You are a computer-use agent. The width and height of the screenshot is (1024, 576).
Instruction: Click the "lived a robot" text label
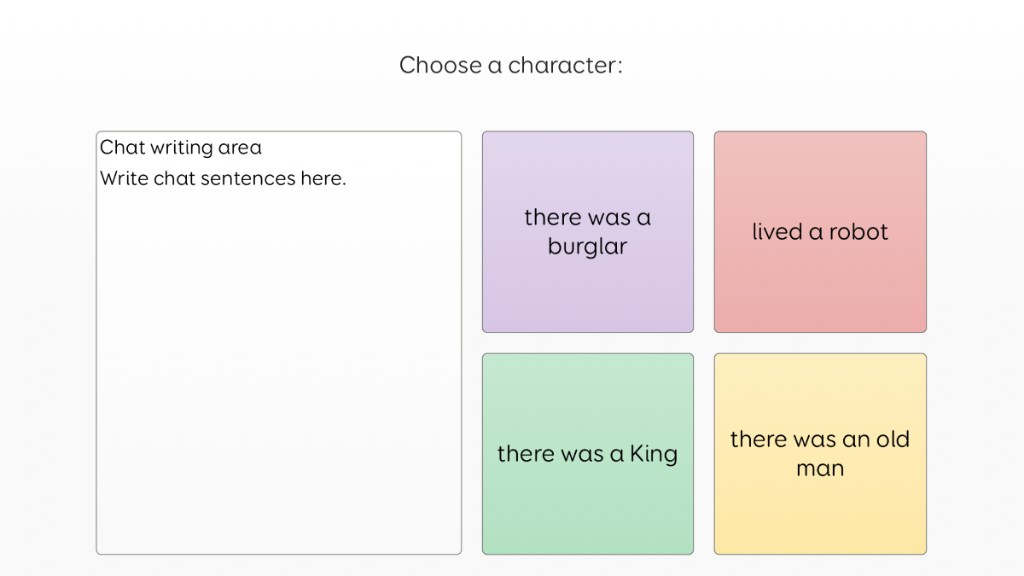[x=820, y=232]
